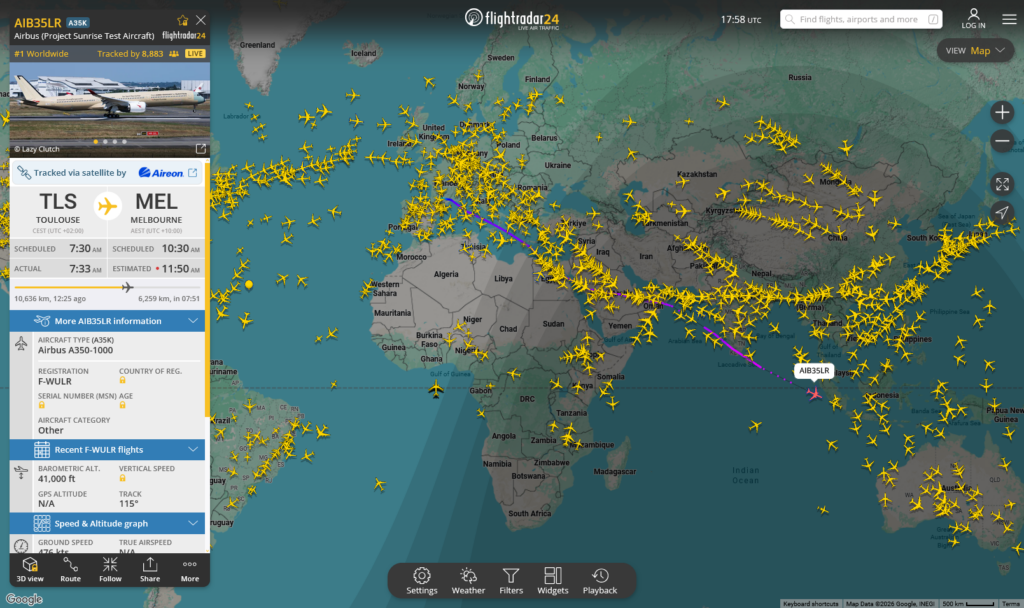The height and width of the screenshot is (608, 1024).
Task: Open 3D view of the flight
Action: 30,569
